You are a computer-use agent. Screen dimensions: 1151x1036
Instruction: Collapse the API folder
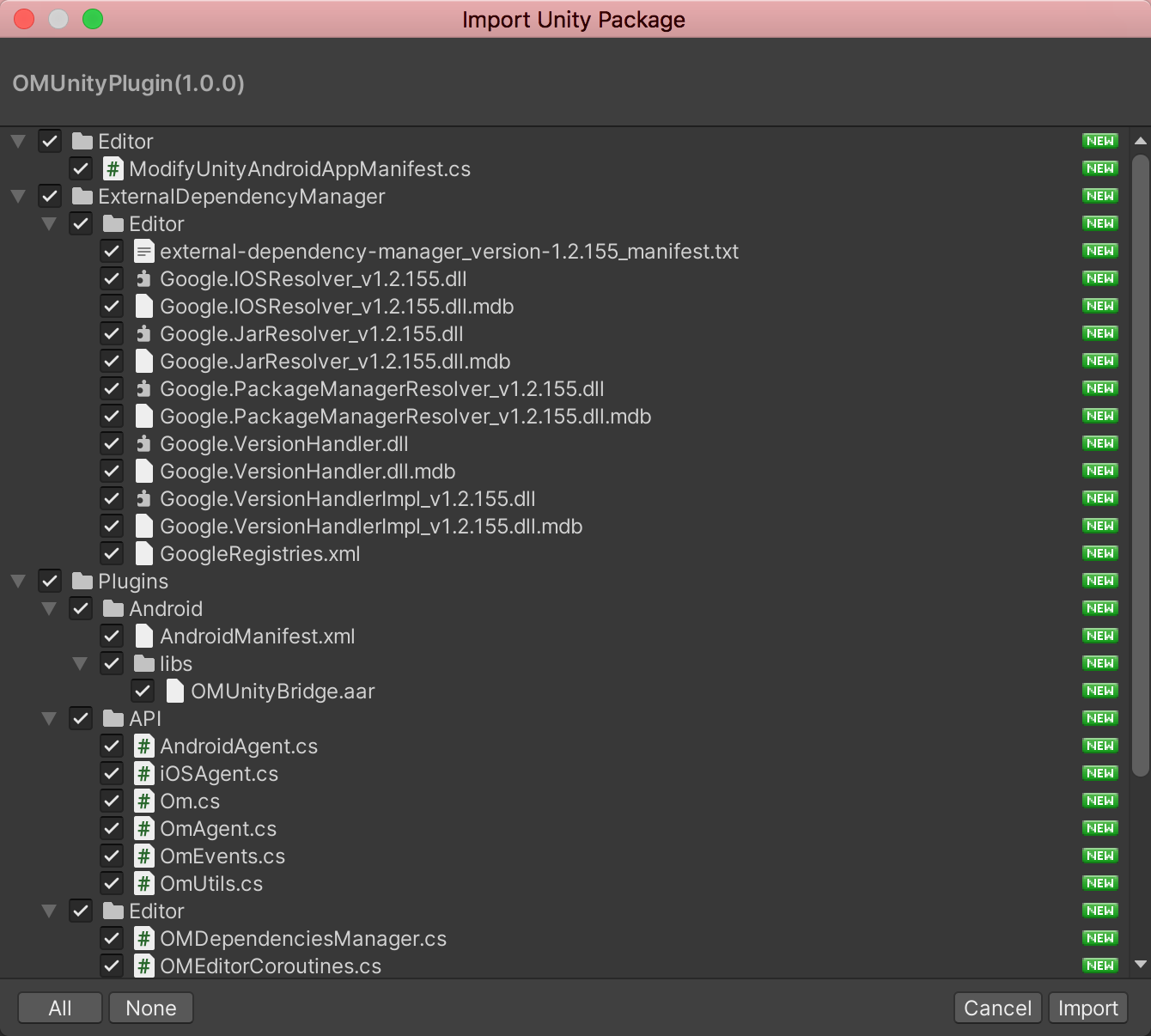click(x=49, y=719)
